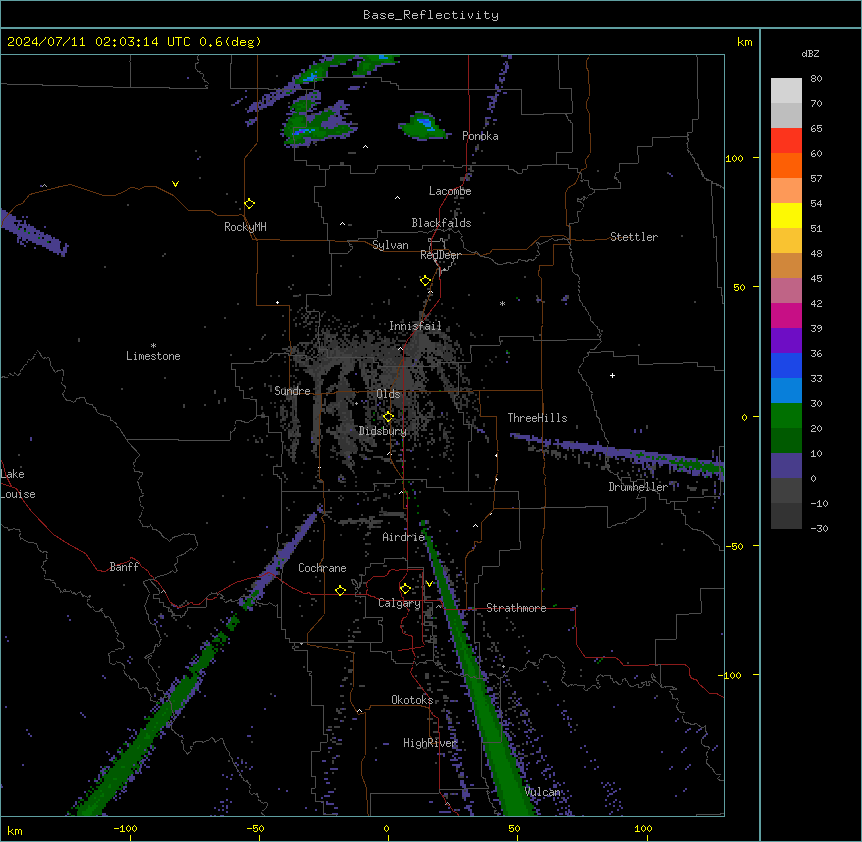Click the yellow diamond marker above RockyMH
862x842 pixels.
click(249, 204)
